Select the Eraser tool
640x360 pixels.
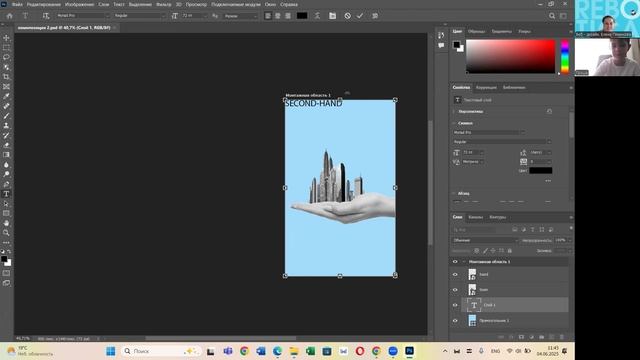coord(6,145)
